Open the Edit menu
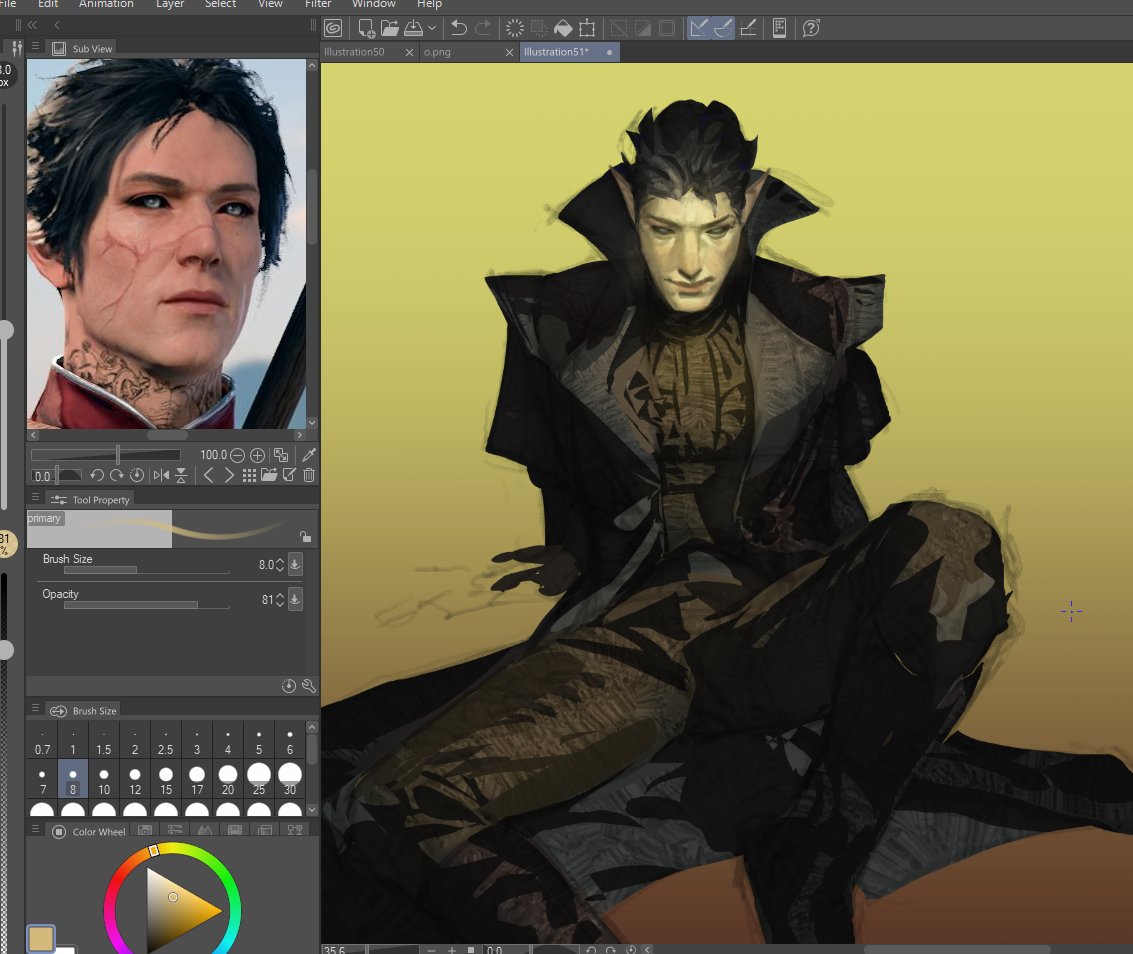1133x954 pixels. 48,4
